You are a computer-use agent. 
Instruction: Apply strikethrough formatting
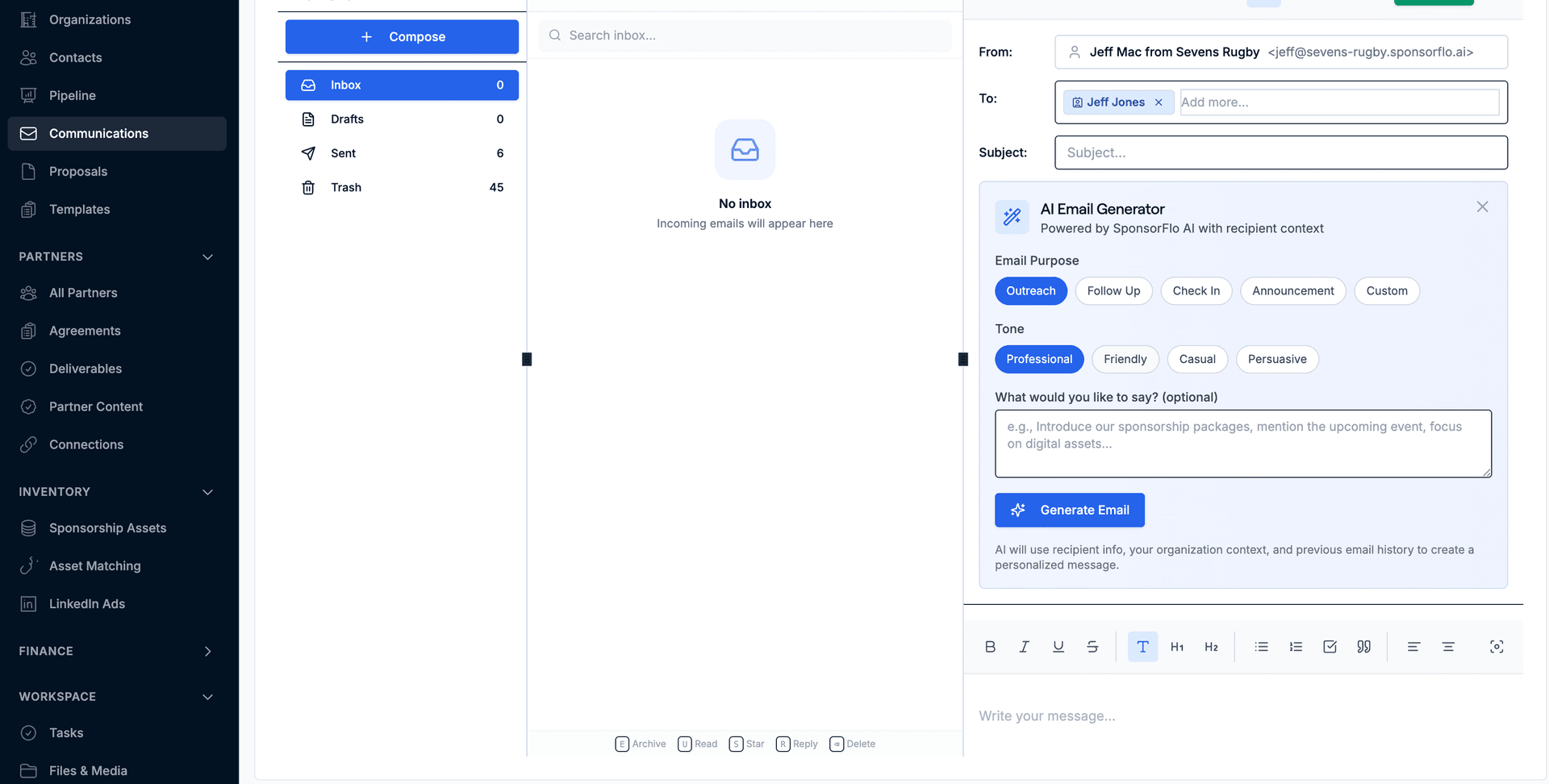[1092, 646]
